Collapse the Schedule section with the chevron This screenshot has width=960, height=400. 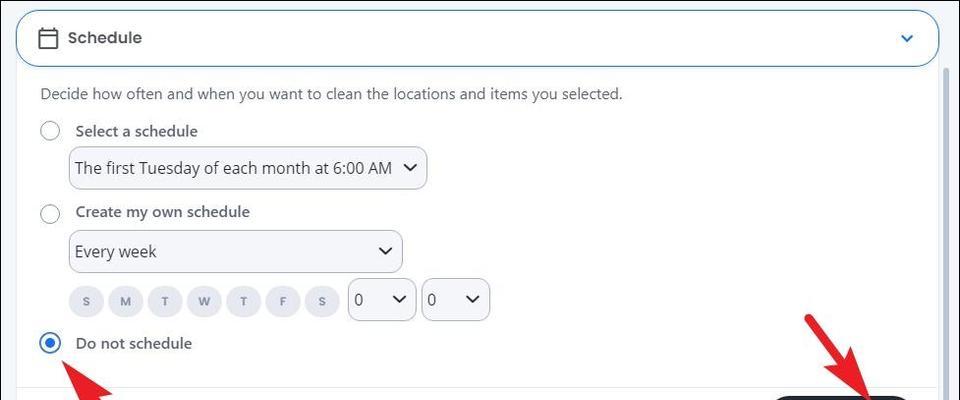(x=907, y=39)
